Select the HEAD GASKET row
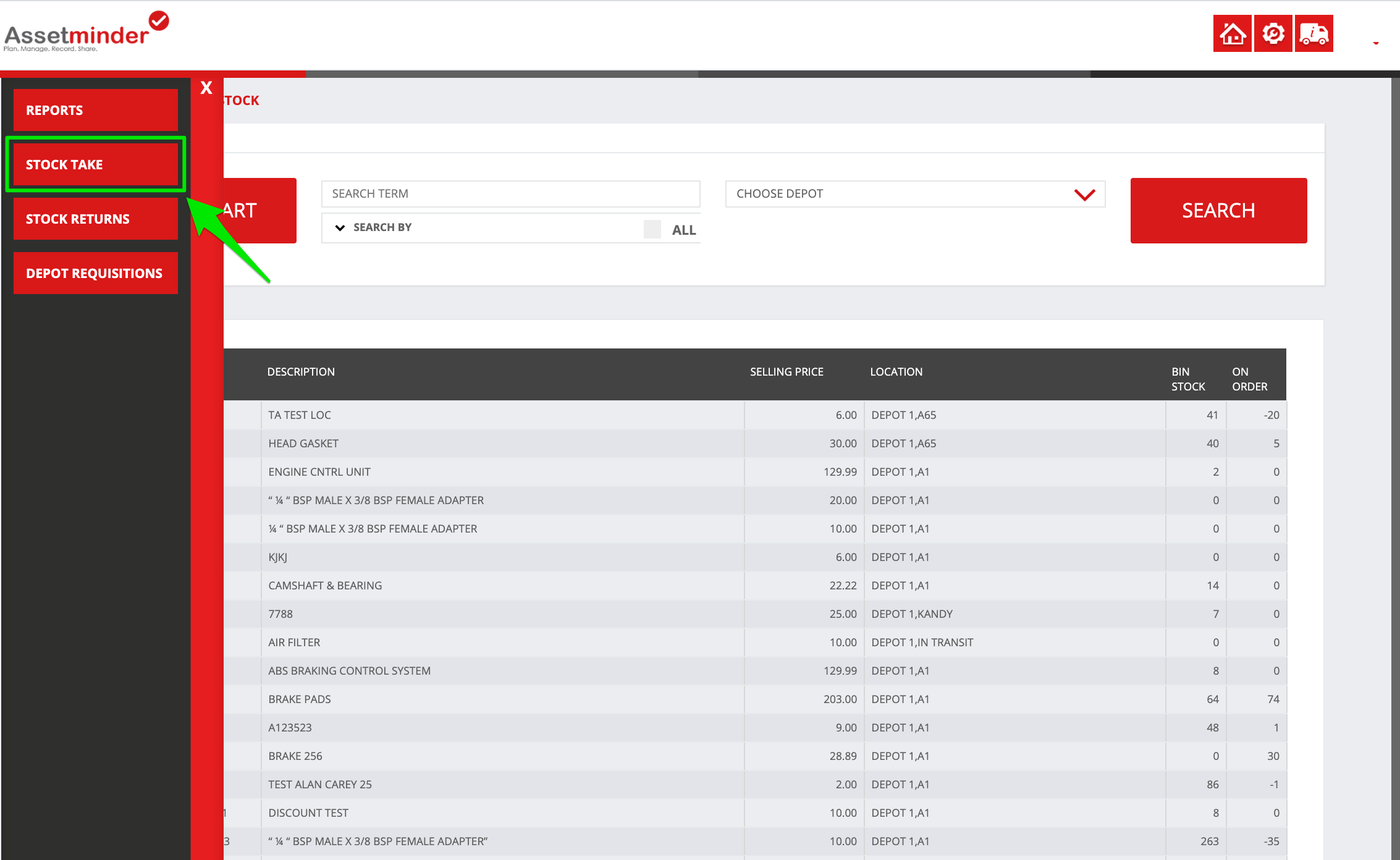The image size is (1400, 860). (x=754, y=444)
